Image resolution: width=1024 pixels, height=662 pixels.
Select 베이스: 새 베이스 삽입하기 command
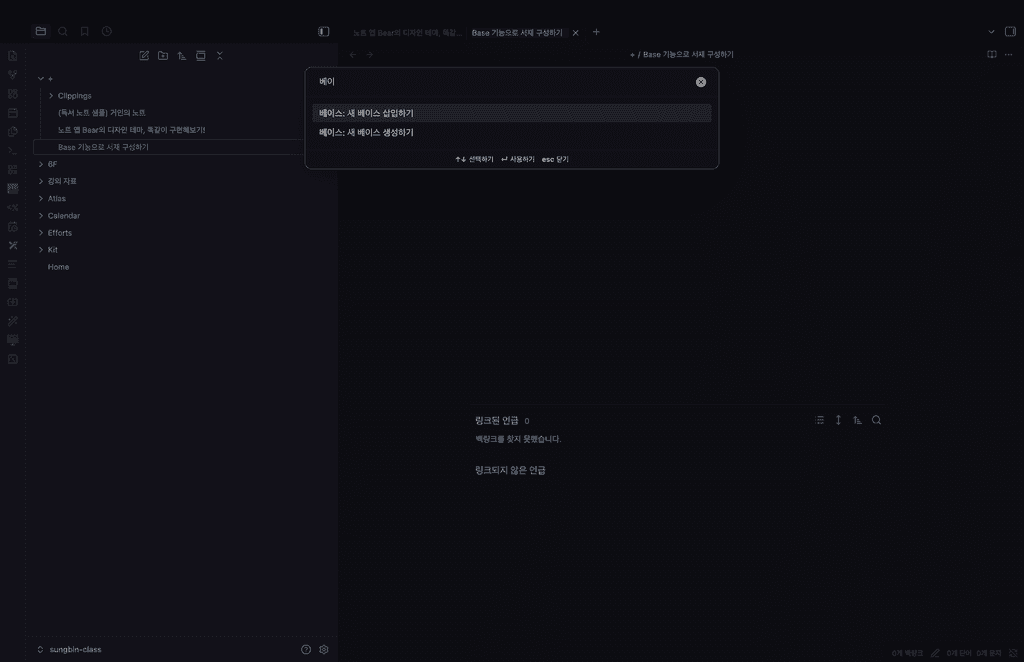coord(511,113)
